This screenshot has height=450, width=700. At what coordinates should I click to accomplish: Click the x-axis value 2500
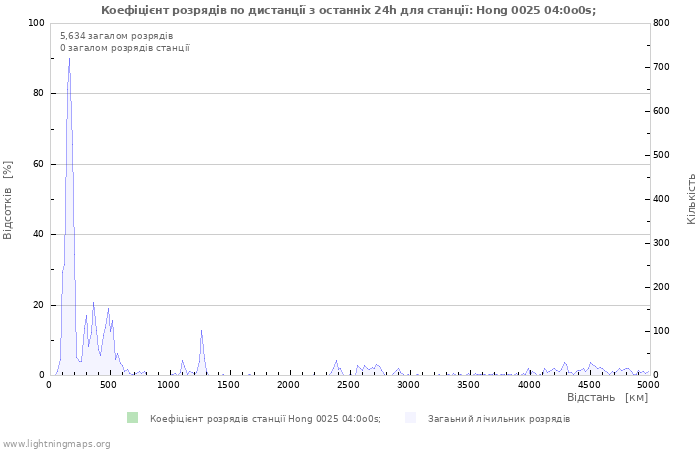(x=347, y=384)
